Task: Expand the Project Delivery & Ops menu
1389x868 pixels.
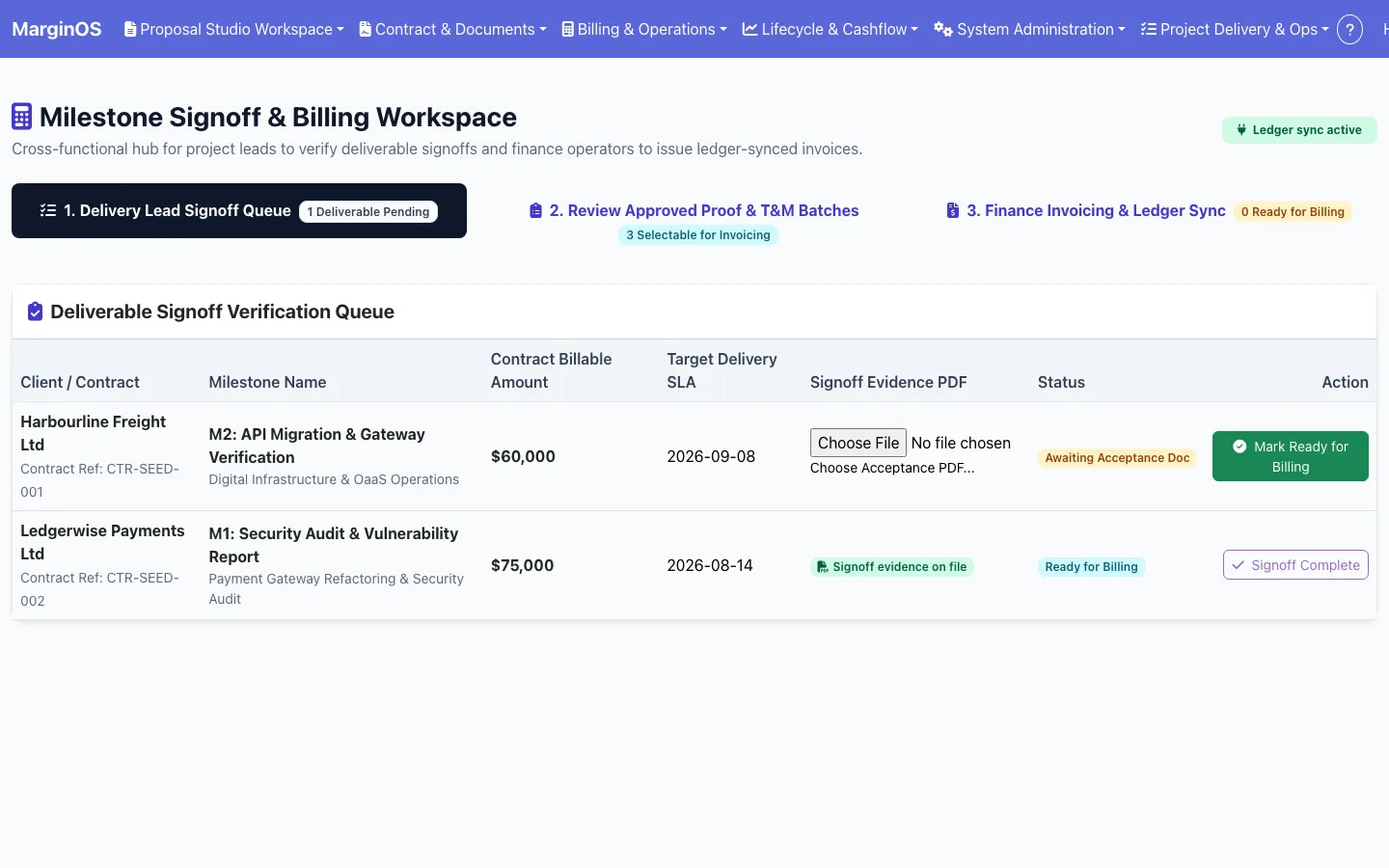Action: click(x=1235, y=29)
